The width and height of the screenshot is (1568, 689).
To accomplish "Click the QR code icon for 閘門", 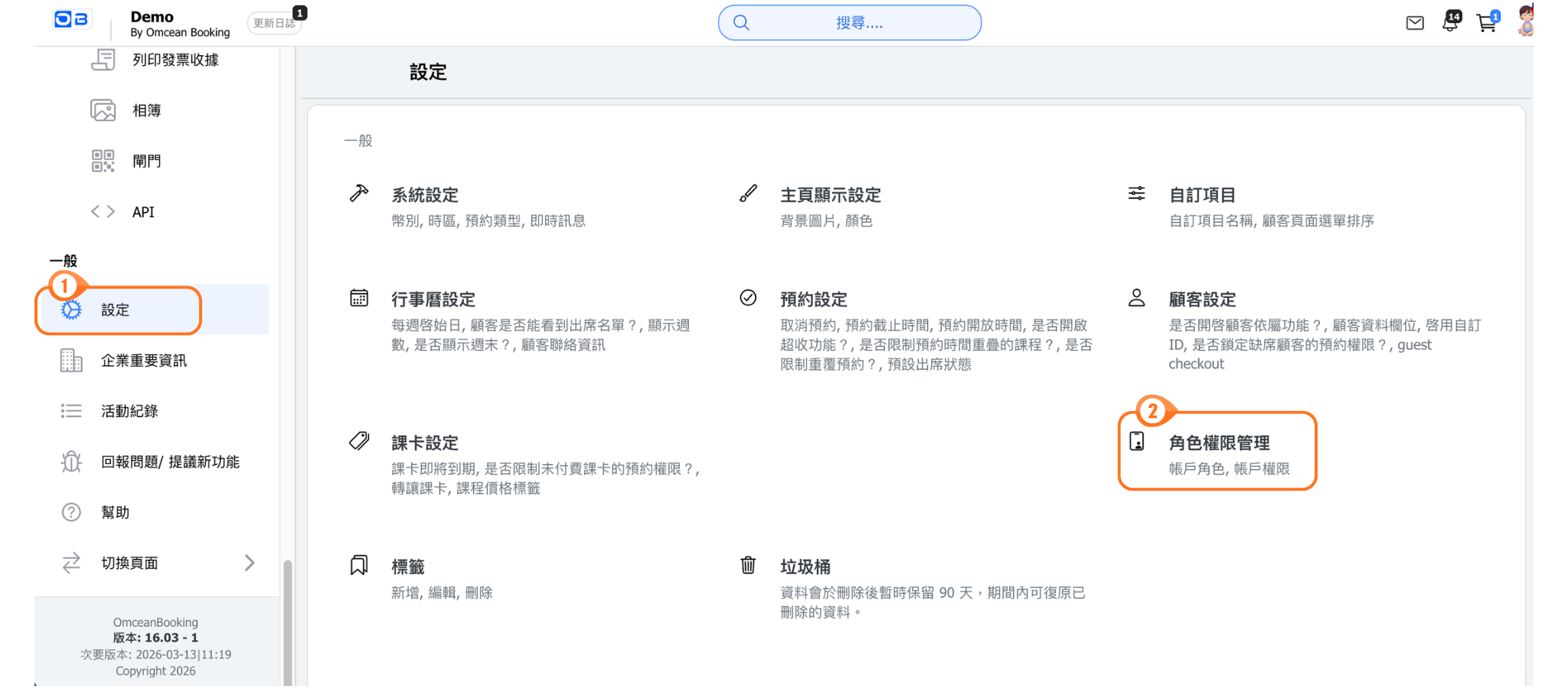I will pos(103,161).
